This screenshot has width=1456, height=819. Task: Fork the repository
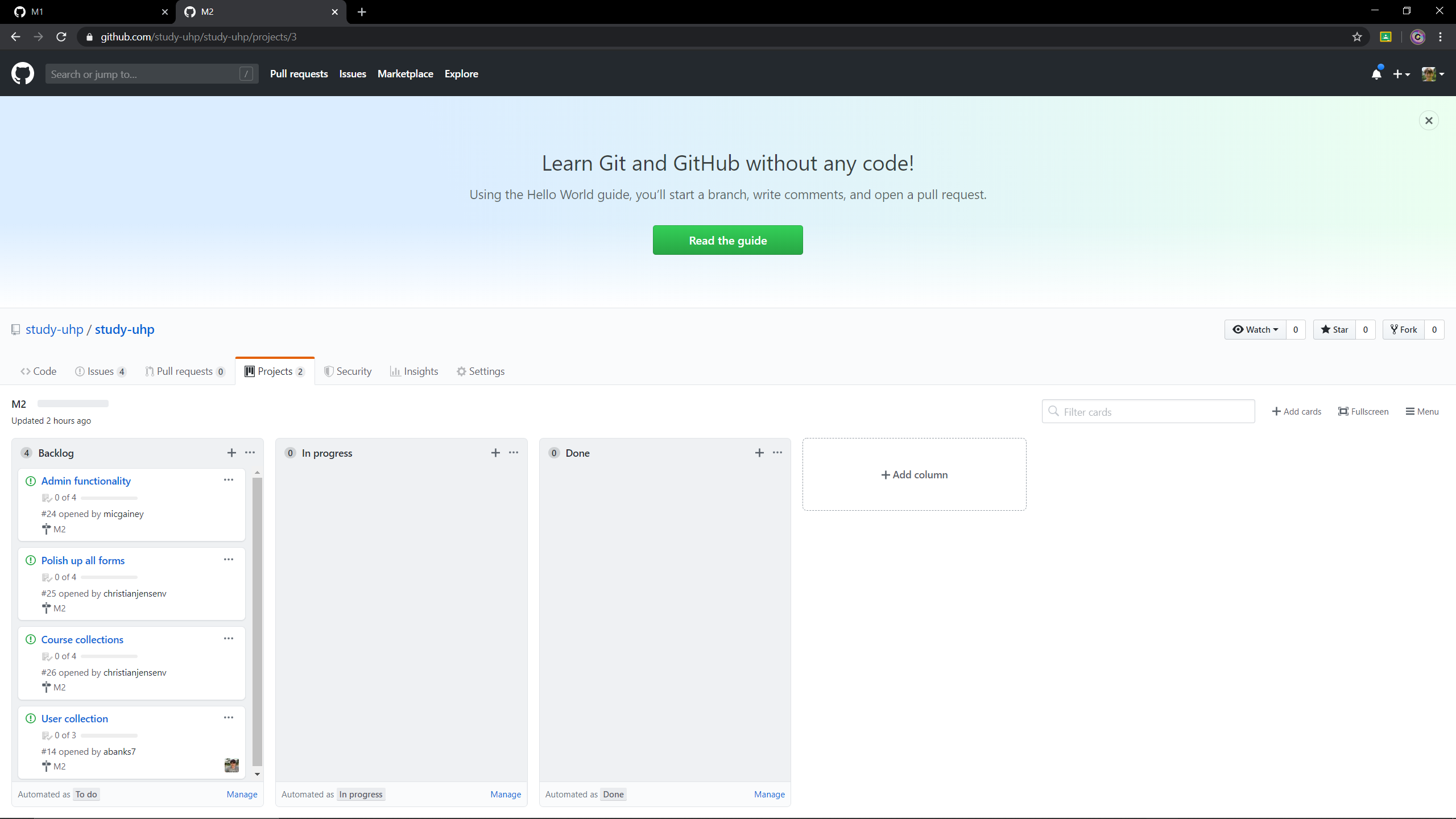(1404, 329)
